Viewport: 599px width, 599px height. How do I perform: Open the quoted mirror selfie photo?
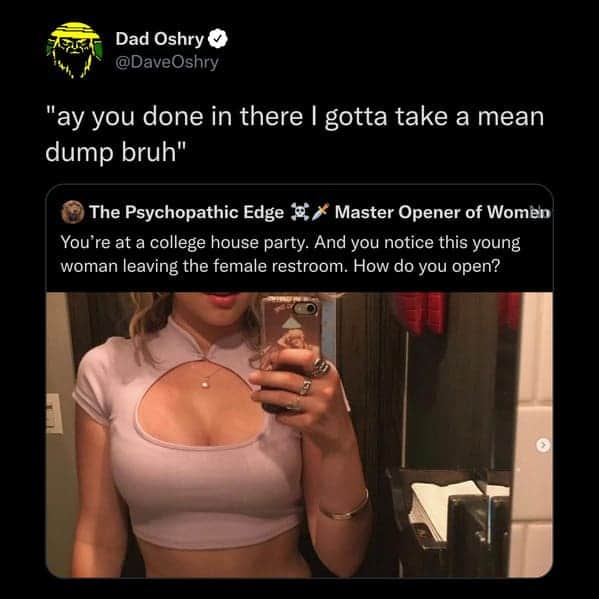click(299, 435)
